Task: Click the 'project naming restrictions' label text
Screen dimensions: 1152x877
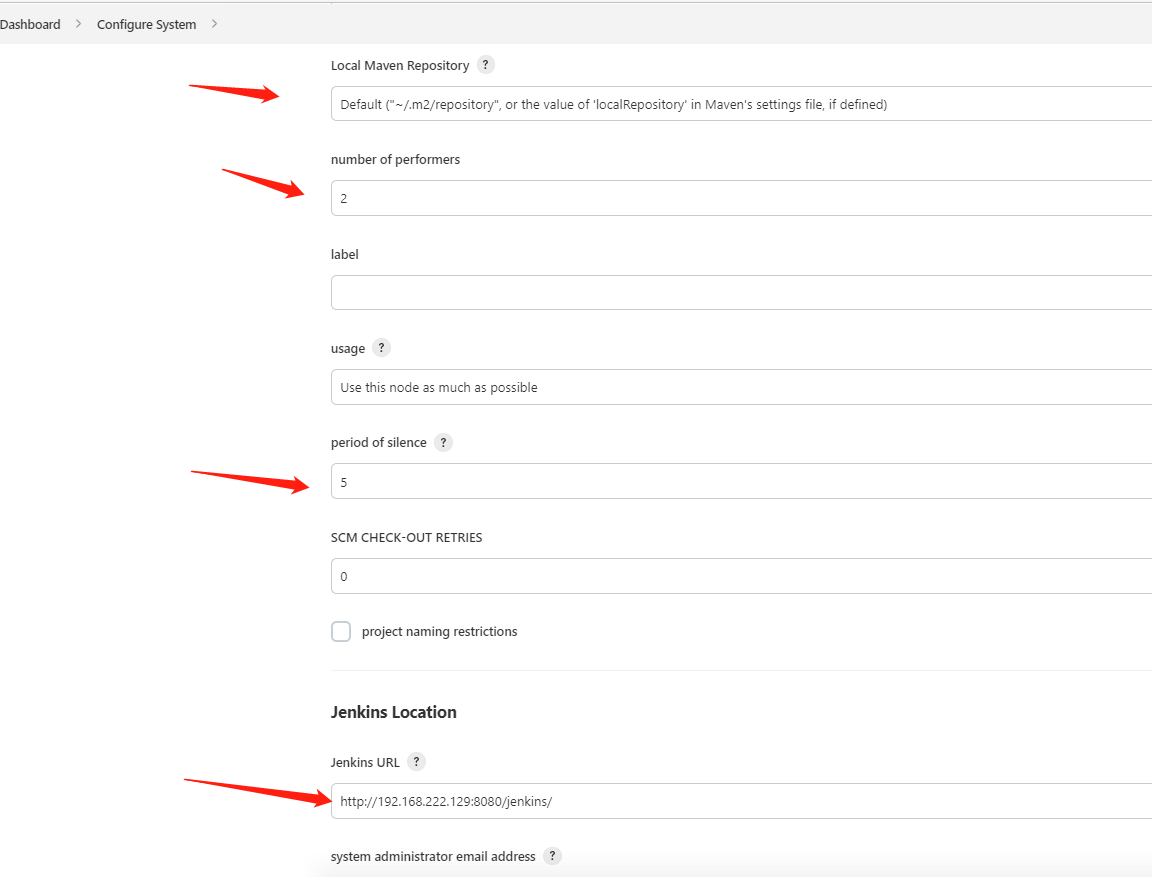Action: tap(439, 632)
